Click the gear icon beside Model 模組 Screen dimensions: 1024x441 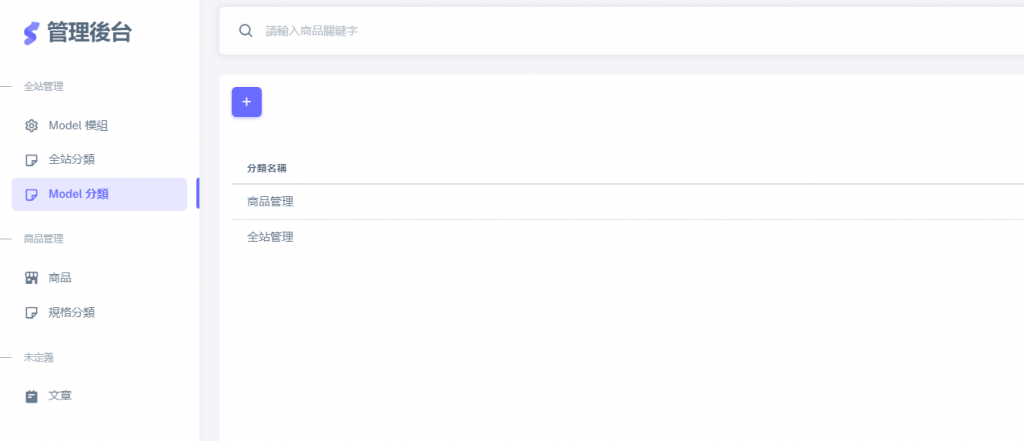[x=31, y=126]
